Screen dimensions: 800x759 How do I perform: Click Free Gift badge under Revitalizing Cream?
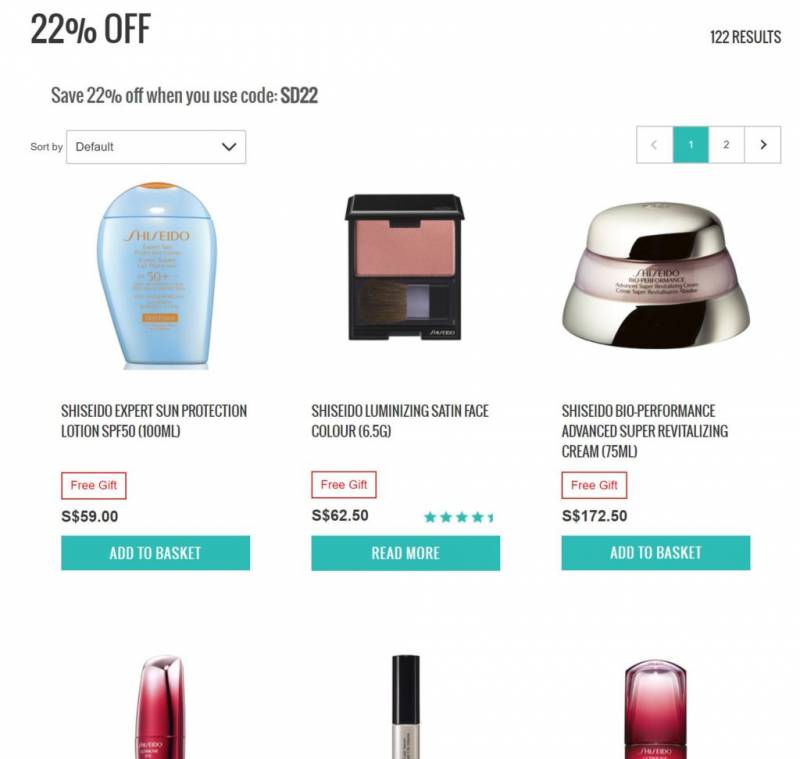(594, 485)
